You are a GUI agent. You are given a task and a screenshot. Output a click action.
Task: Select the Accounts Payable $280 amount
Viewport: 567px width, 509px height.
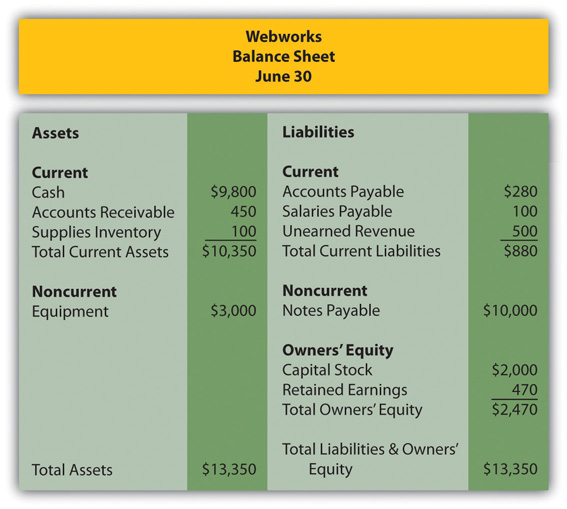521,192
